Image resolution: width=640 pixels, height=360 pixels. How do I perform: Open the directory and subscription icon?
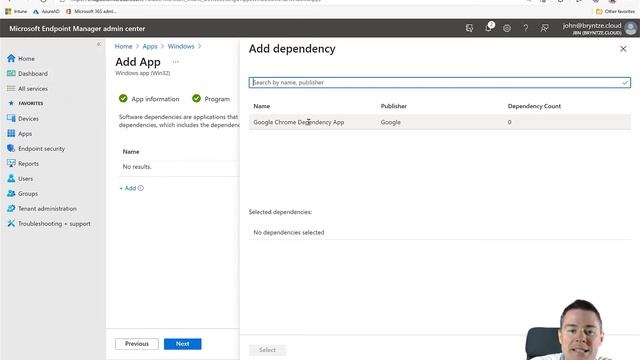(469, 28)
